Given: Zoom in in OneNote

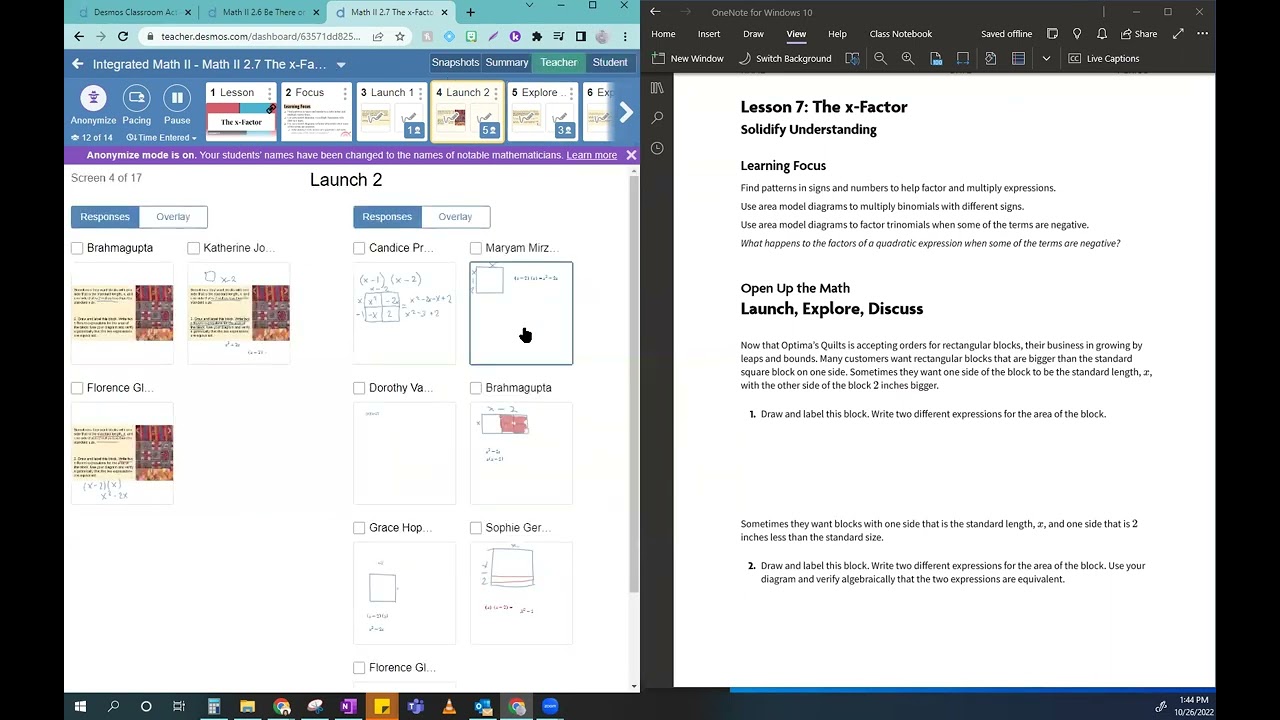Looking at the screenshot, I should 908,58.
